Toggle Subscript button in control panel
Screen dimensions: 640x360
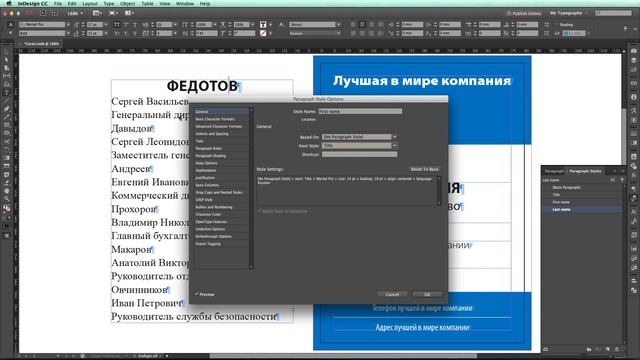(x=126, y=33)
